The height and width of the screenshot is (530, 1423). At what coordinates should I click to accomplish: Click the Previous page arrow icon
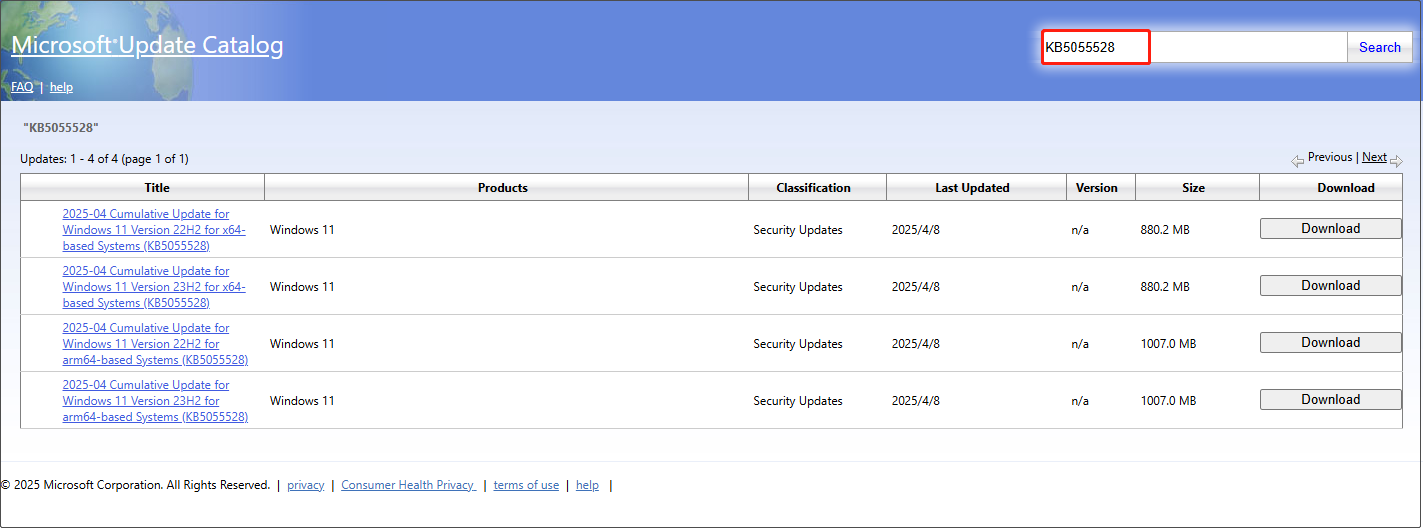pos(1297,160)
